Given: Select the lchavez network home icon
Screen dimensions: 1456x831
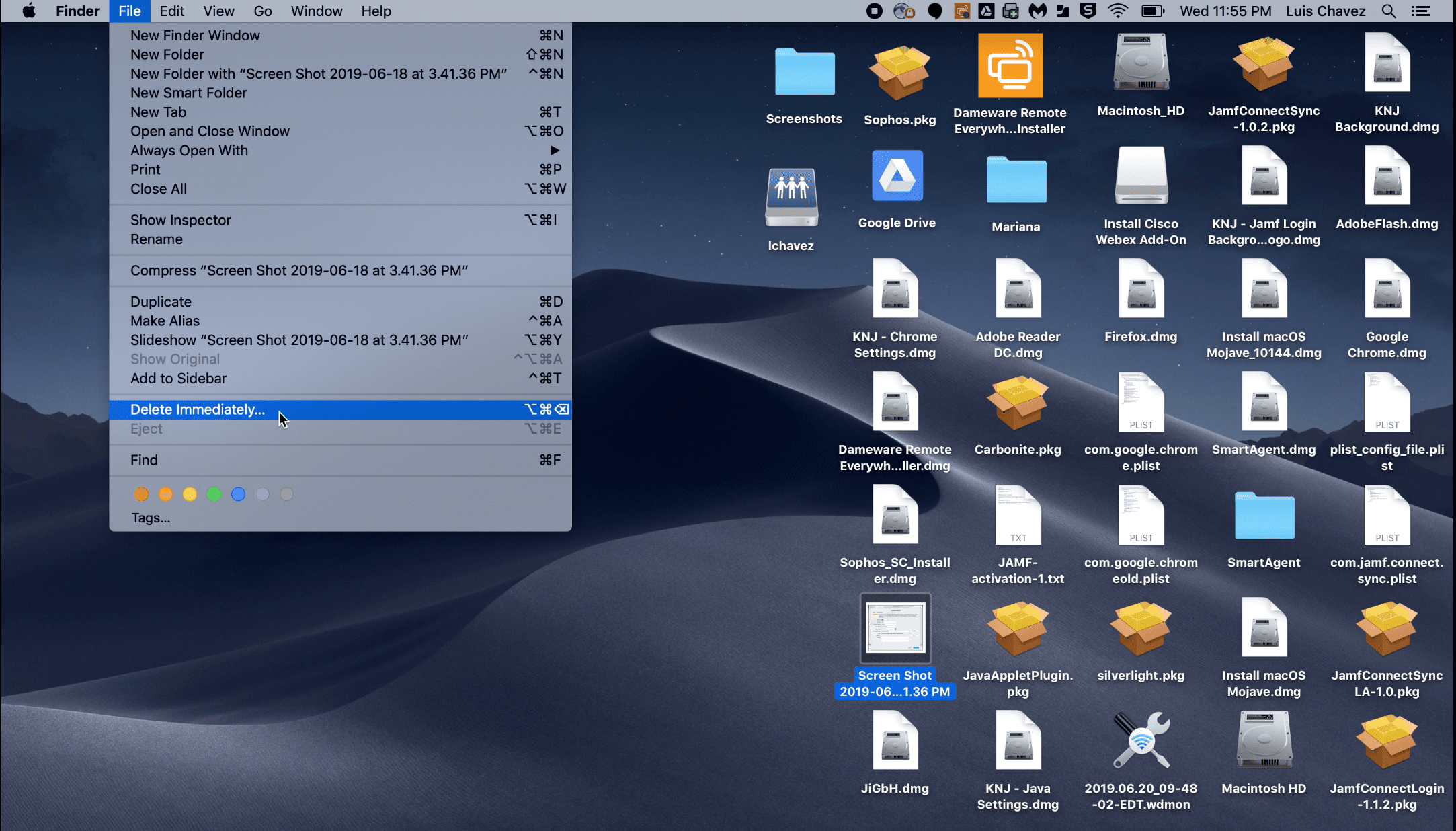Looking at the screenshot, I should (x=791, y=197).
